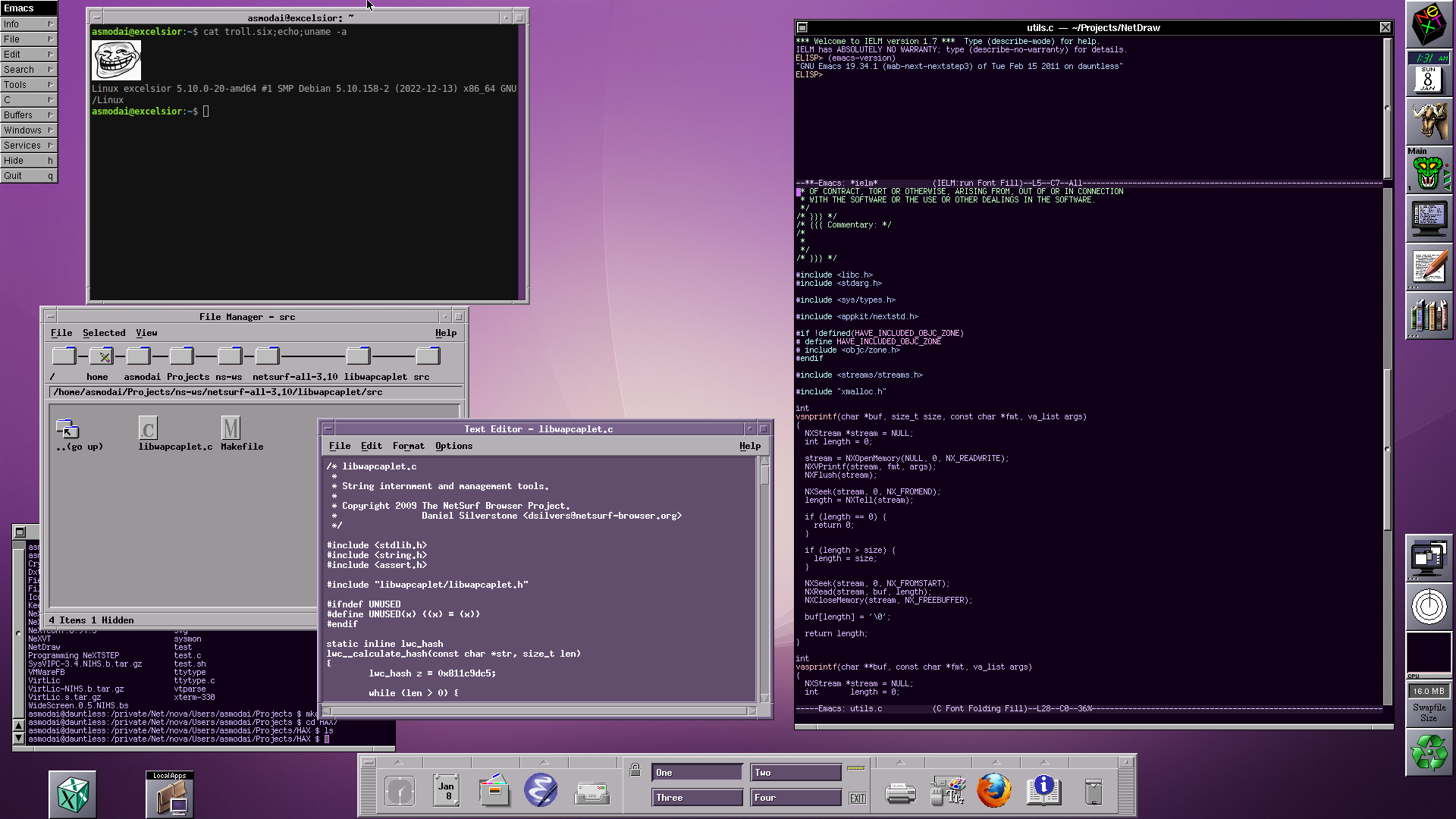Switch to workspace Two
This screenshot has height=819, width=1456.
tap(795, 773)
